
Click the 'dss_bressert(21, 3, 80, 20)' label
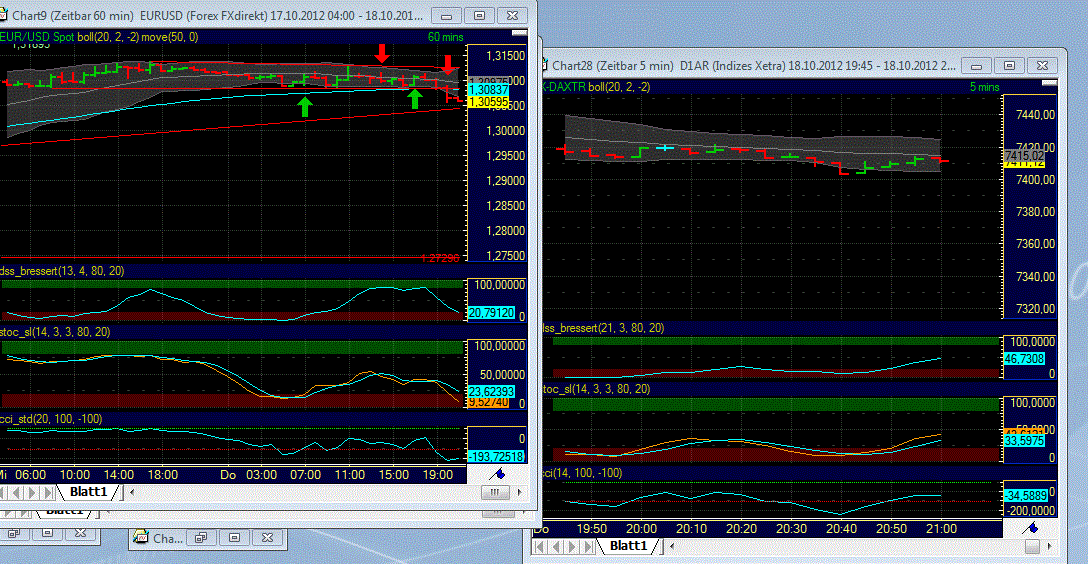click(603, 328)
